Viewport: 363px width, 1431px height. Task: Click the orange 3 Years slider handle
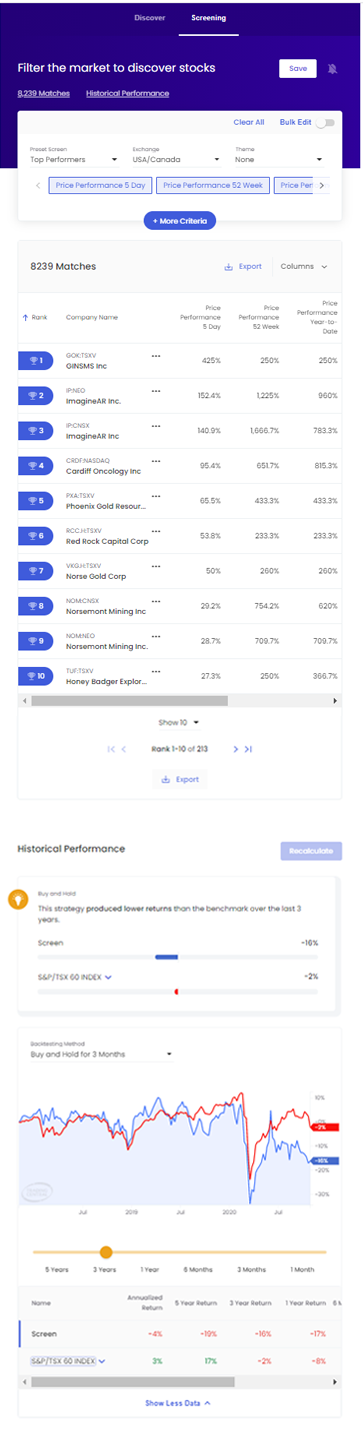coord(106,1252)
